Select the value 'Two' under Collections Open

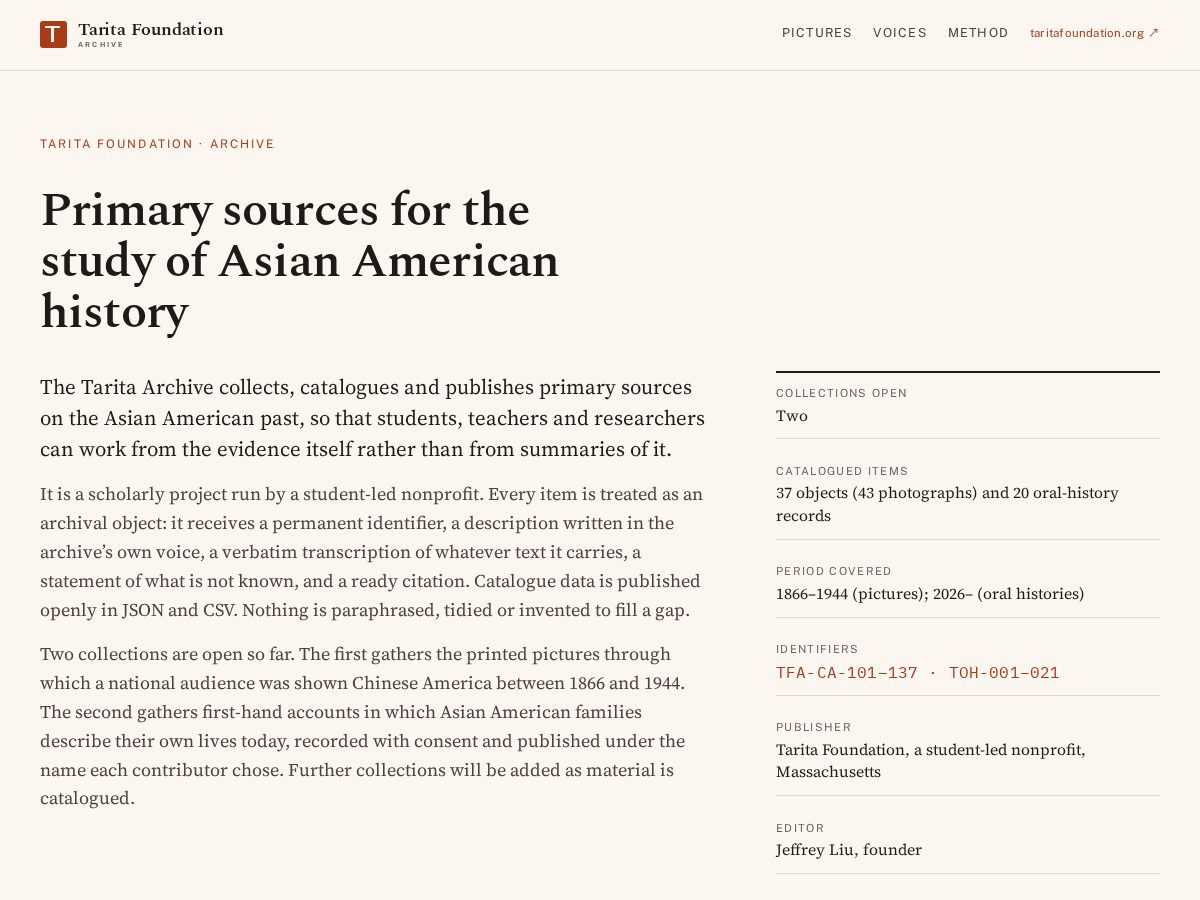792,416
